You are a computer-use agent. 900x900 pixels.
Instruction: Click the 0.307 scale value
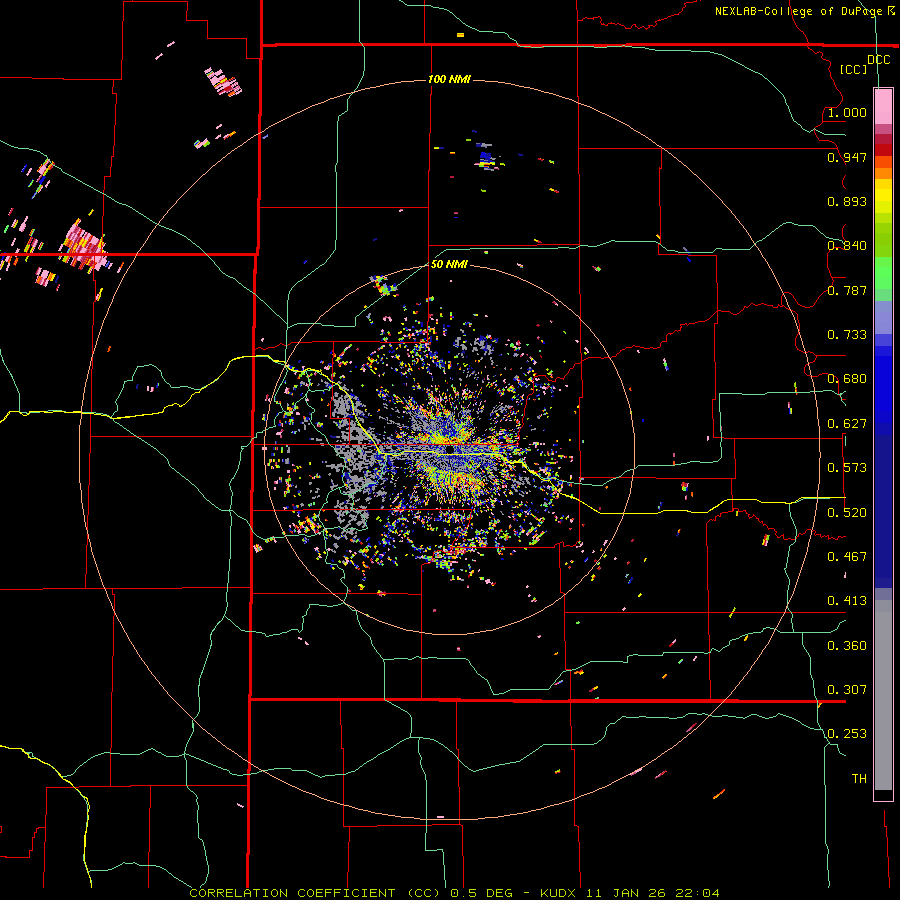tap(847, 690)
